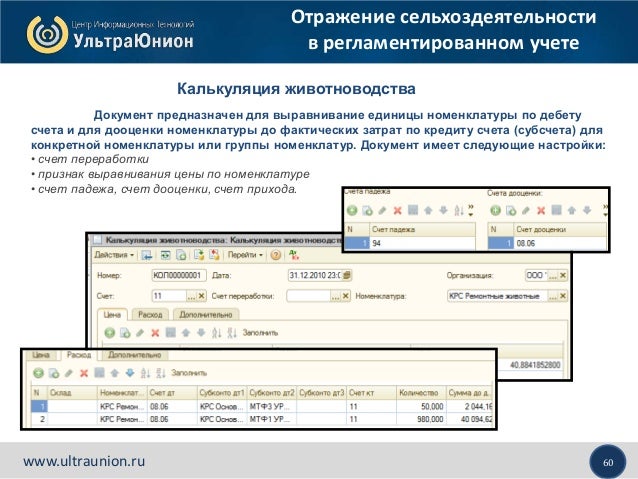The image size is (638, 479).
Task: Click the Количество cell 980,000
Action: coord(421,419)
